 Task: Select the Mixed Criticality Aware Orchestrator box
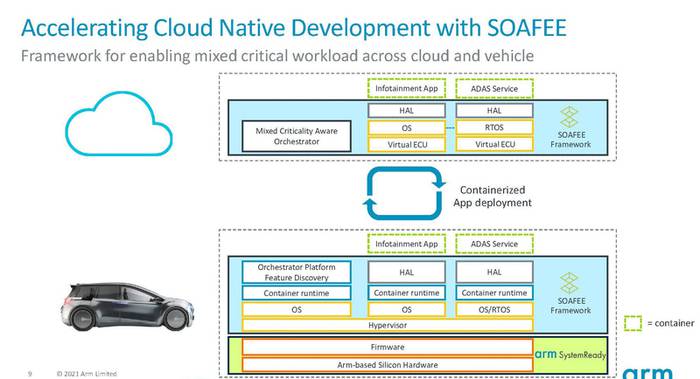296,136
